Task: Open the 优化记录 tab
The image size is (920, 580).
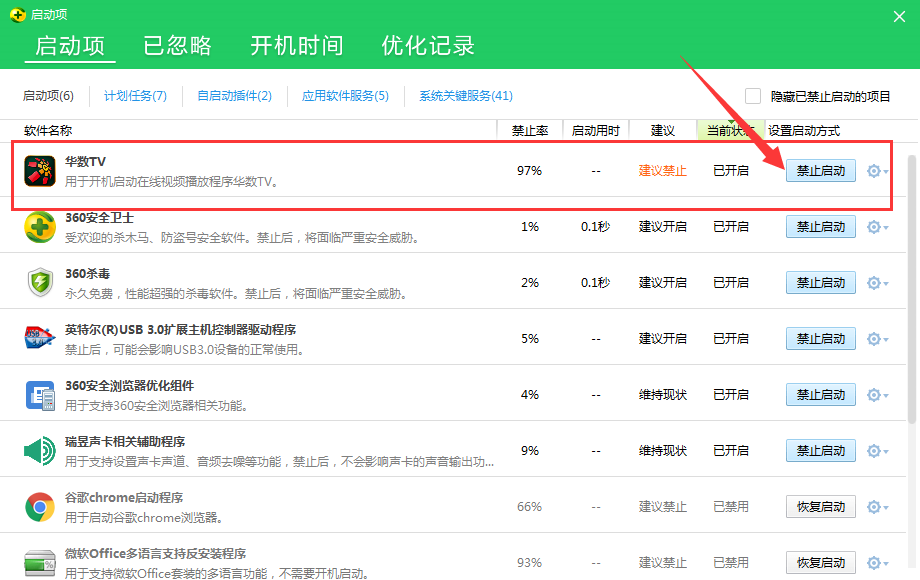Action: (428, 45)
